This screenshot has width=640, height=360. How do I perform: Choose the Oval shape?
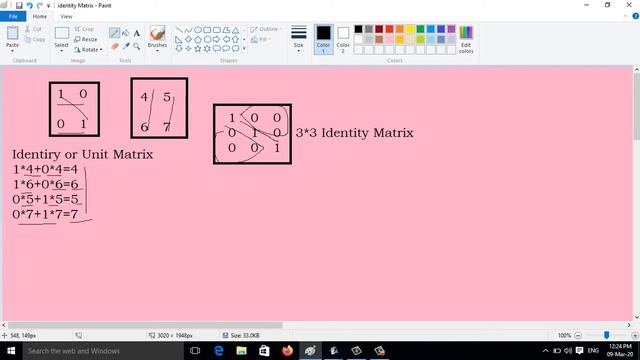point(198,30)
